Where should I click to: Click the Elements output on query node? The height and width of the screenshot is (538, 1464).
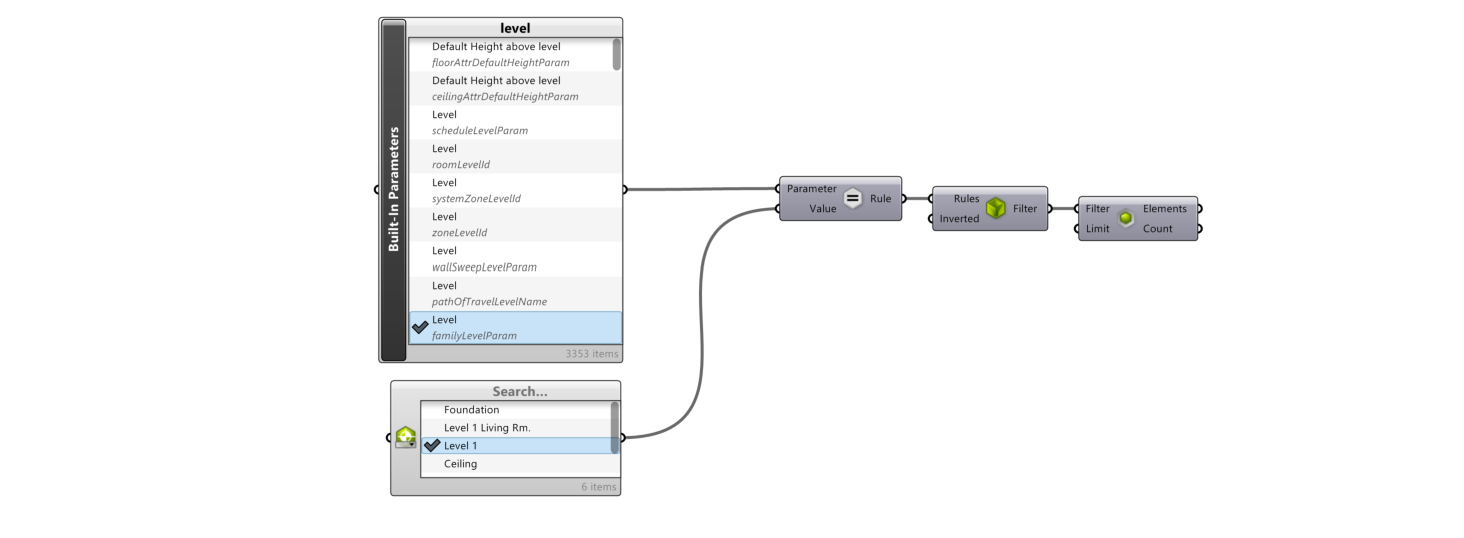[1164, 209]
